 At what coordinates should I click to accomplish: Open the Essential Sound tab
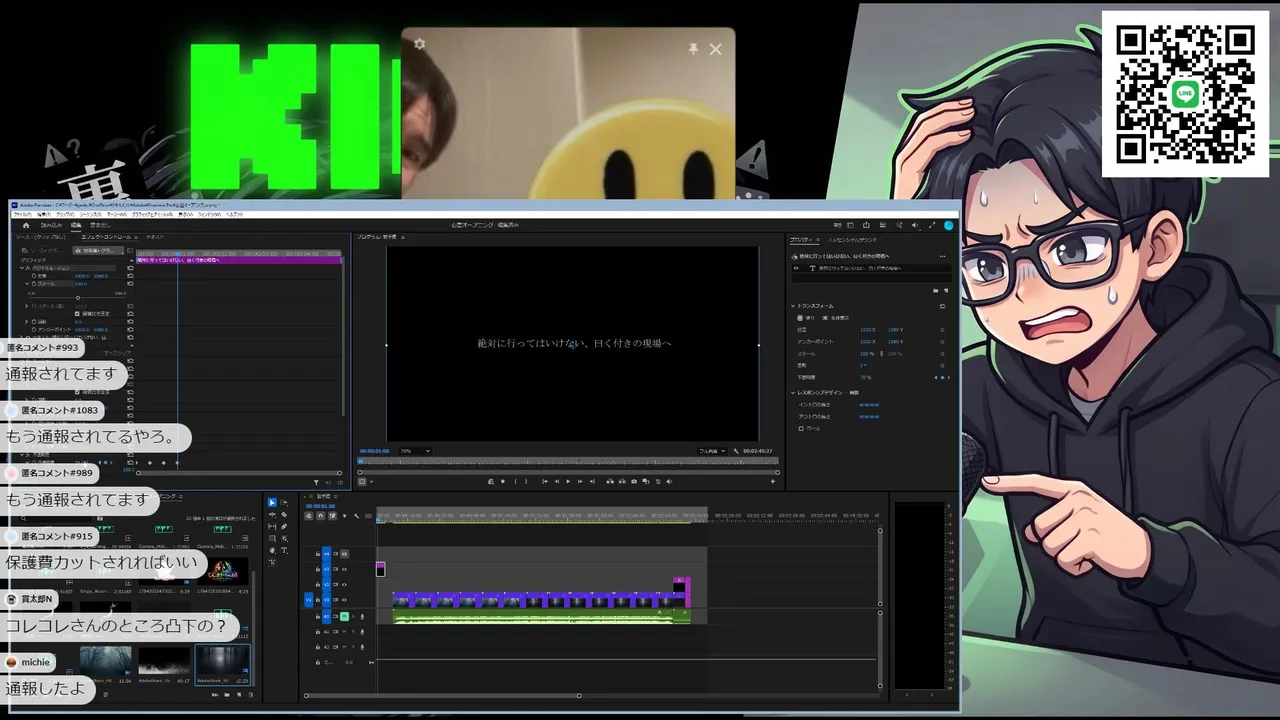tap(854, 240)
